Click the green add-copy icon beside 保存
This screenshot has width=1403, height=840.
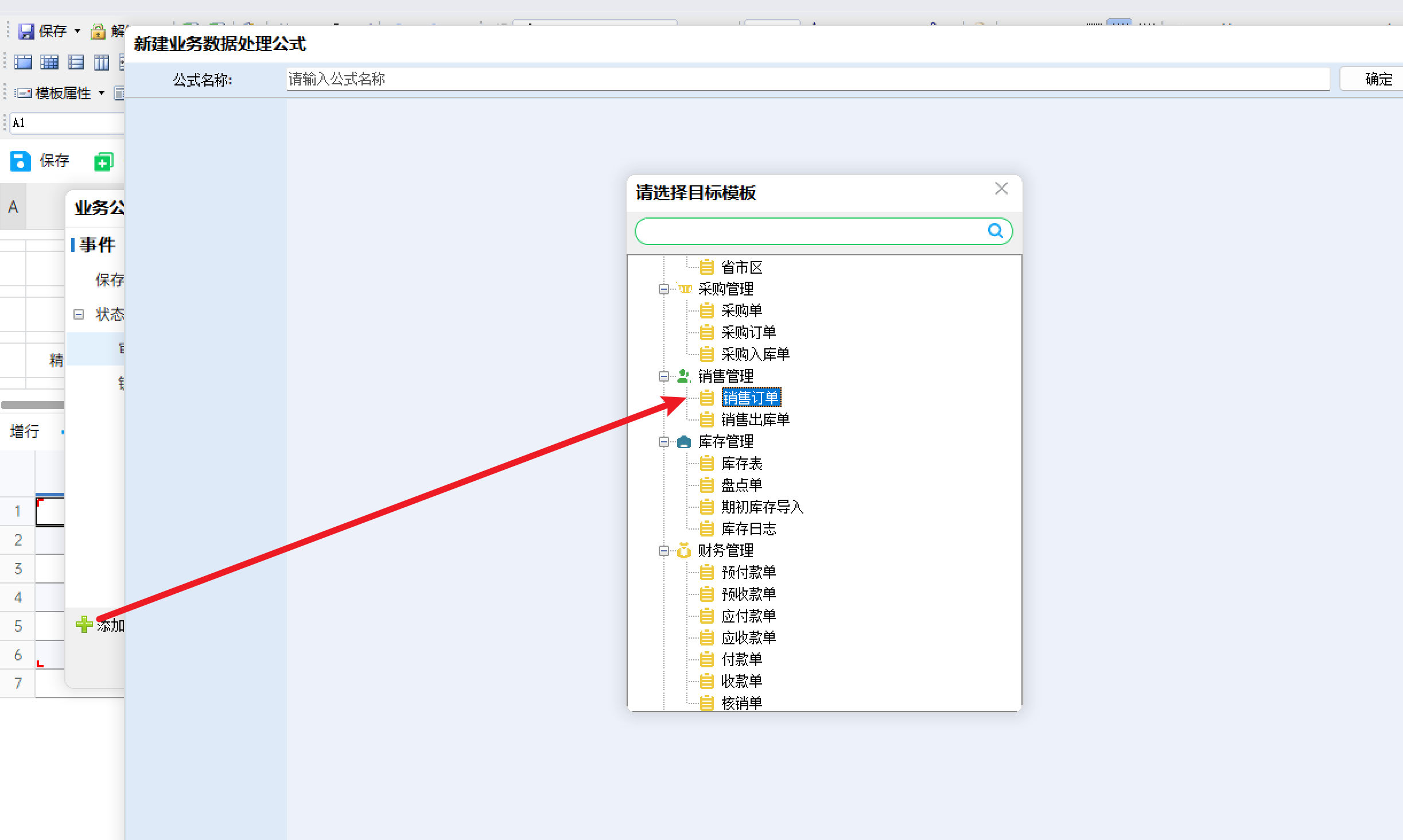click(x=104, y=162)
